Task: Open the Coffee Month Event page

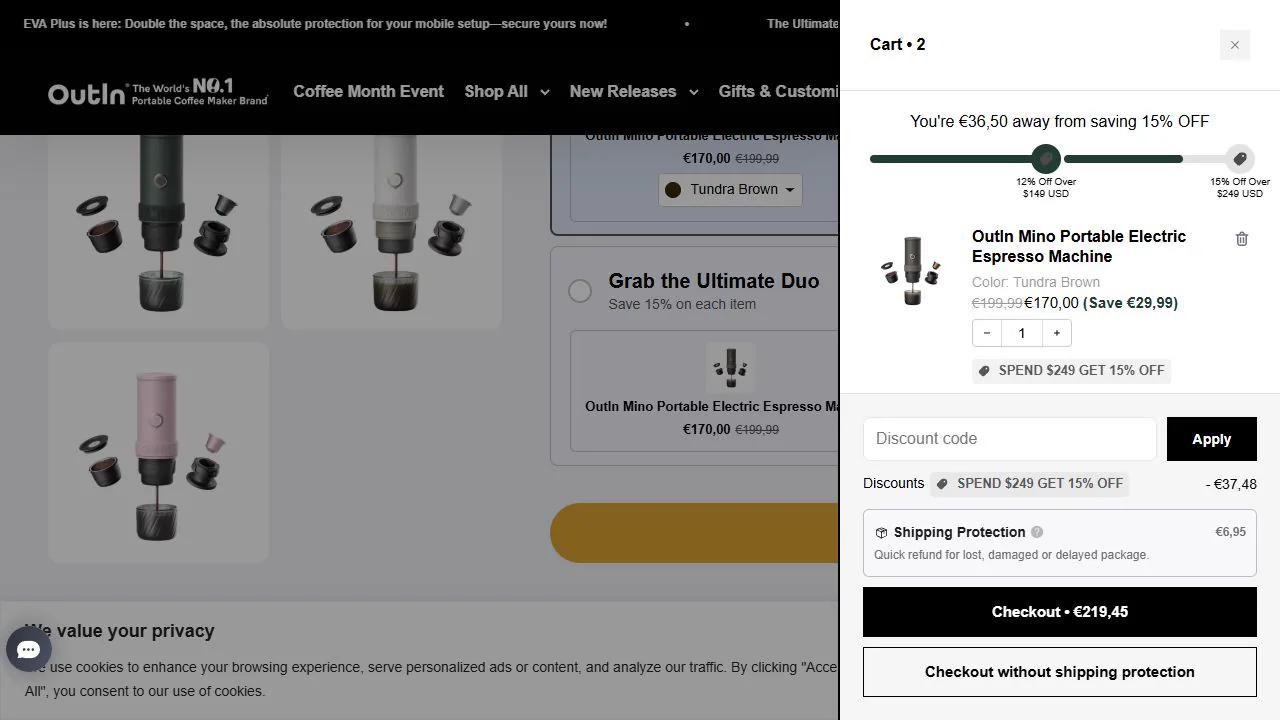Action: point(368,91)
